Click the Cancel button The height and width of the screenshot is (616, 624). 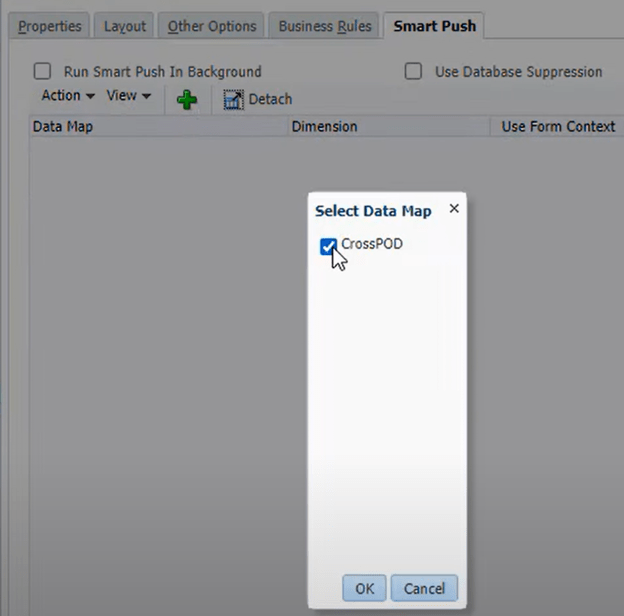424,588
